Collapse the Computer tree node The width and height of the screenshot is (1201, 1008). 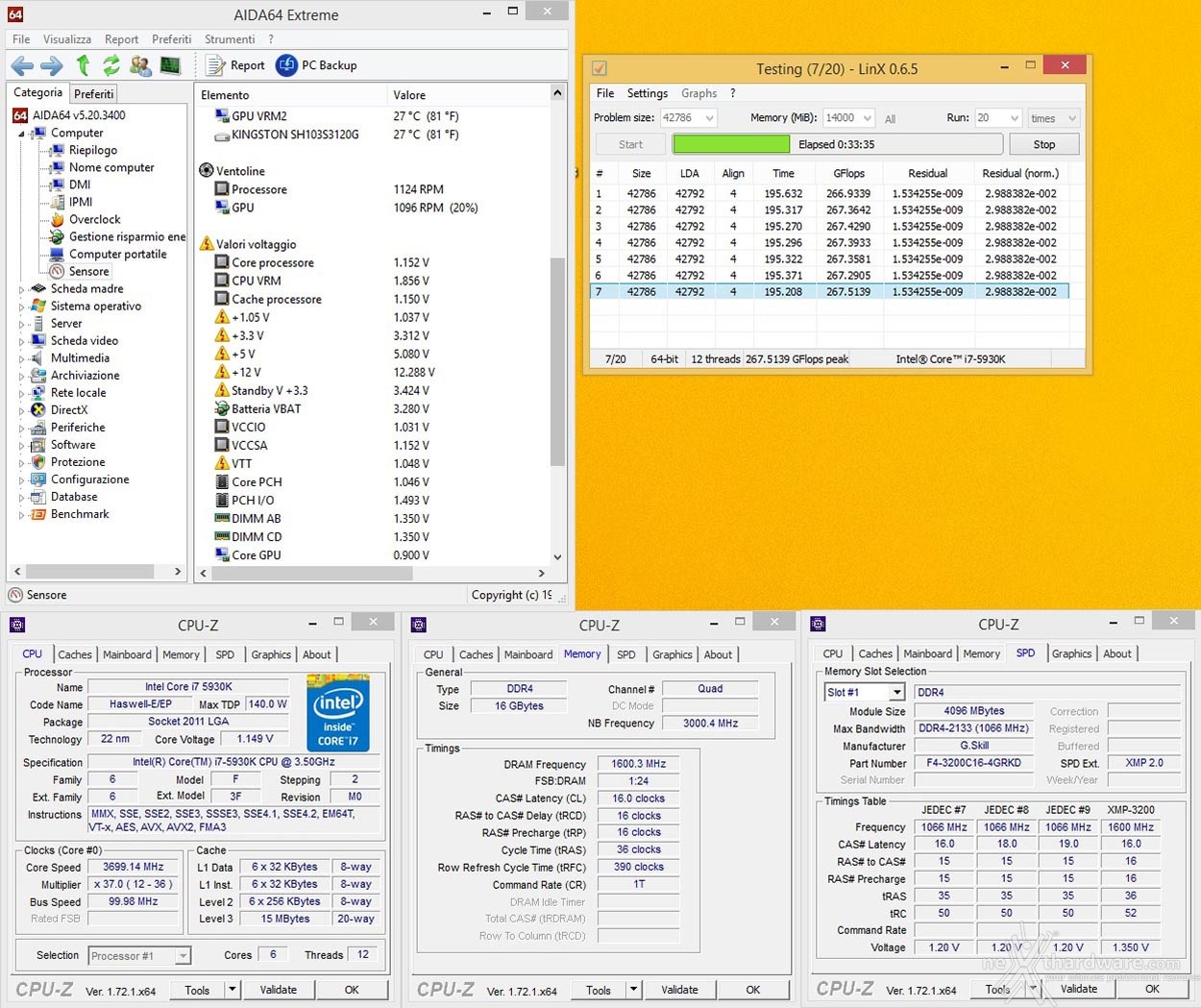tap(21, 134)
